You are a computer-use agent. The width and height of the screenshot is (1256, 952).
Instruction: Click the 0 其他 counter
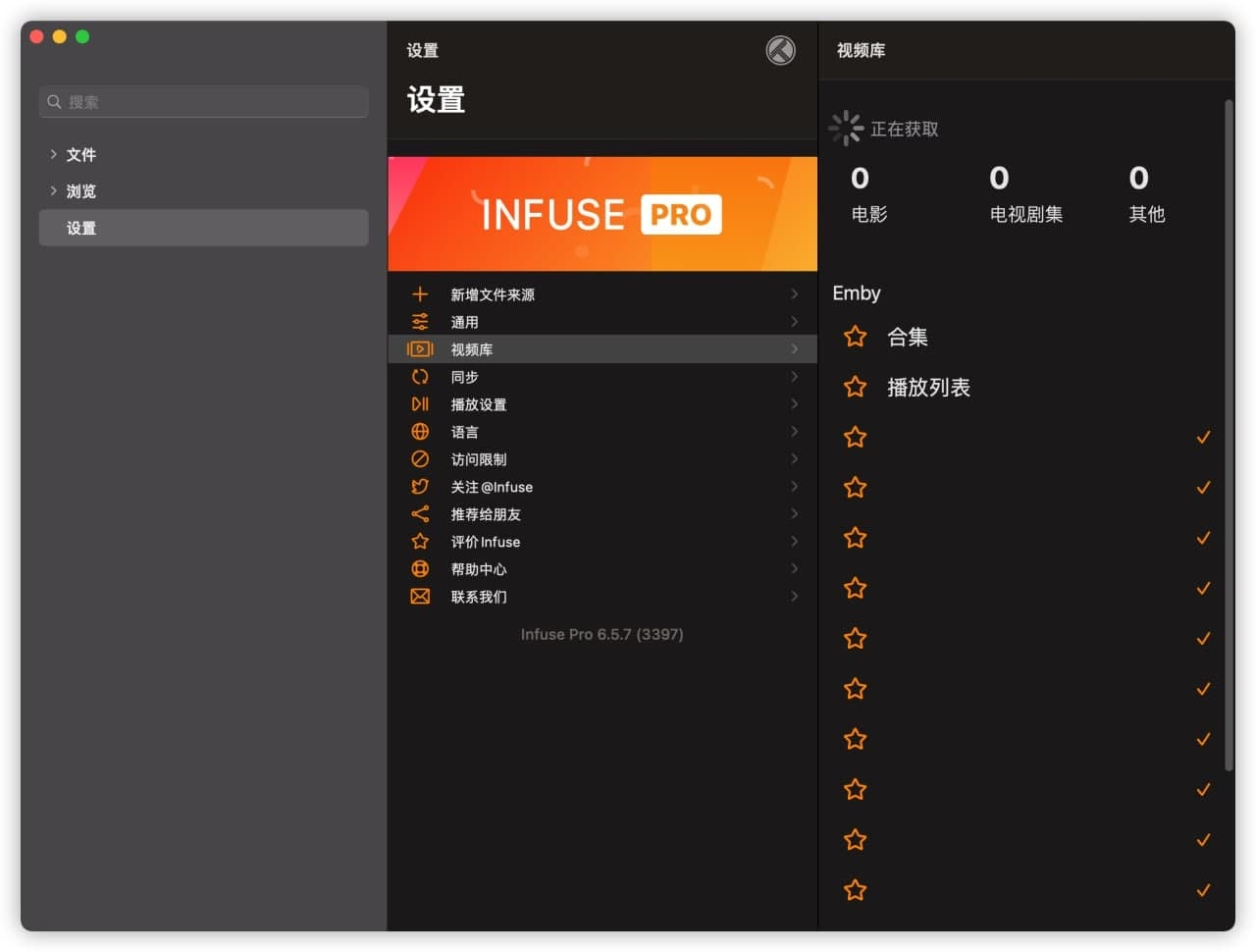click(1146, 194)
